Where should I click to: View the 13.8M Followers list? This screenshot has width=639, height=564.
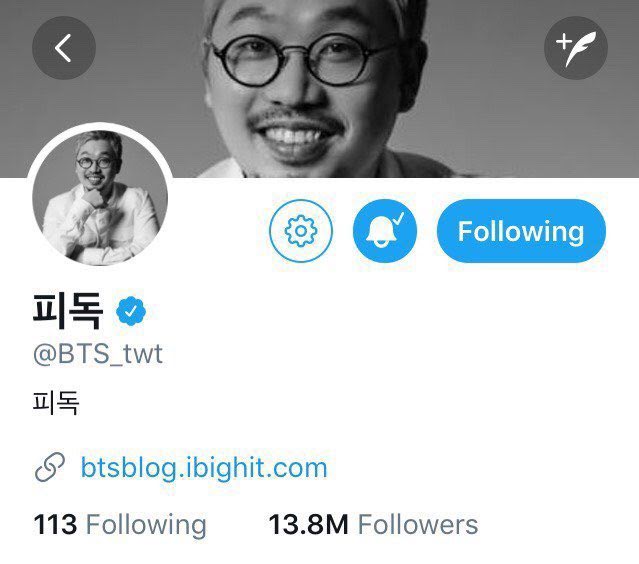[373, 524]
